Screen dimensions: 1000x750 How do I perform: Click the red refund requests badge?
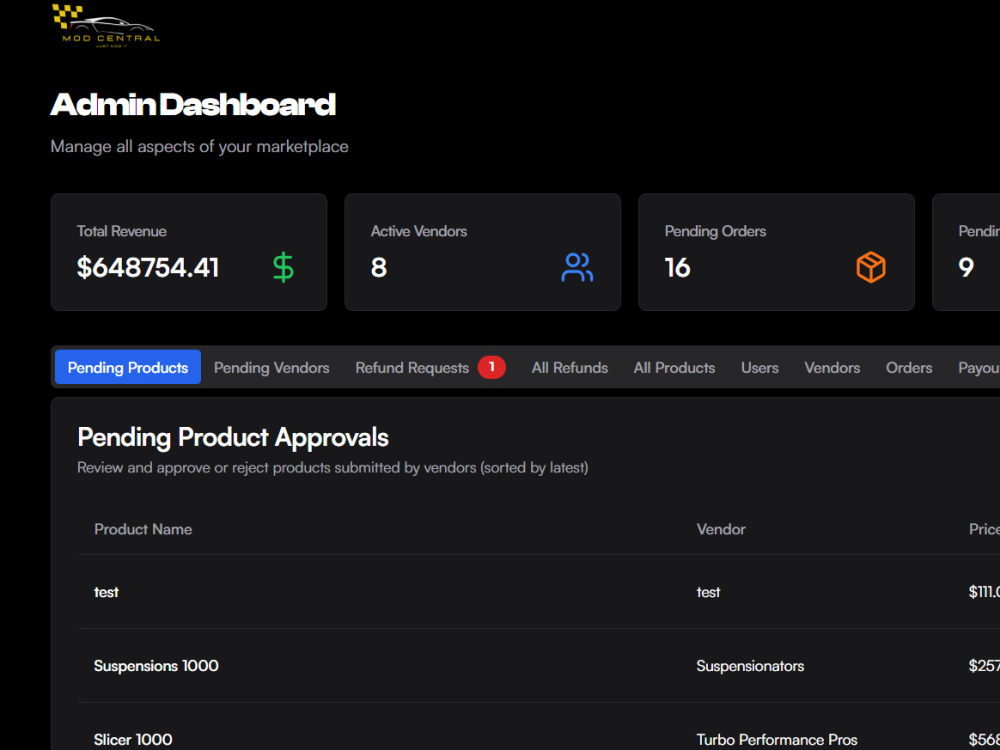tap(492, 367)
